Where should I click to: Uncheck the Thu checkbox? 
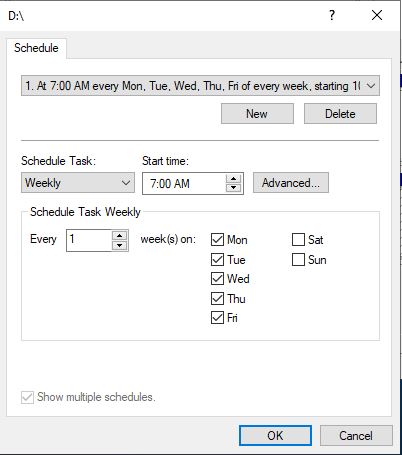pyautogui.click(x=217, y=298)
